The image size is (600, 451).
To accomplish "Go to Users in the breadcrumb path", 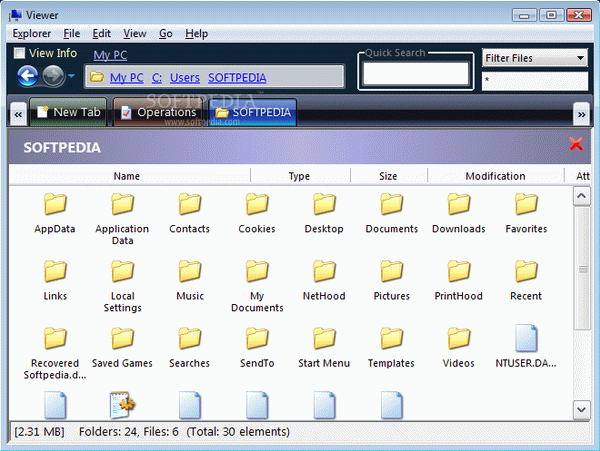I will pos(185,78).
